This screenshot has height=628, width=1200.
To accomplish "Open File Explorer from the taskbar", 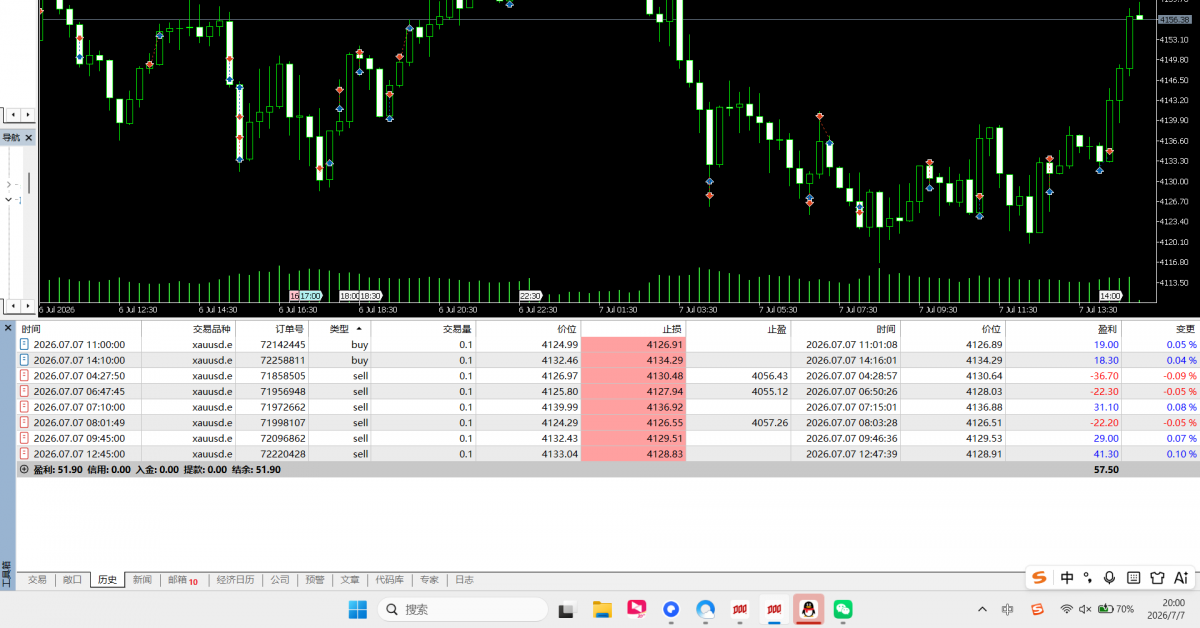I will point(602,609).
